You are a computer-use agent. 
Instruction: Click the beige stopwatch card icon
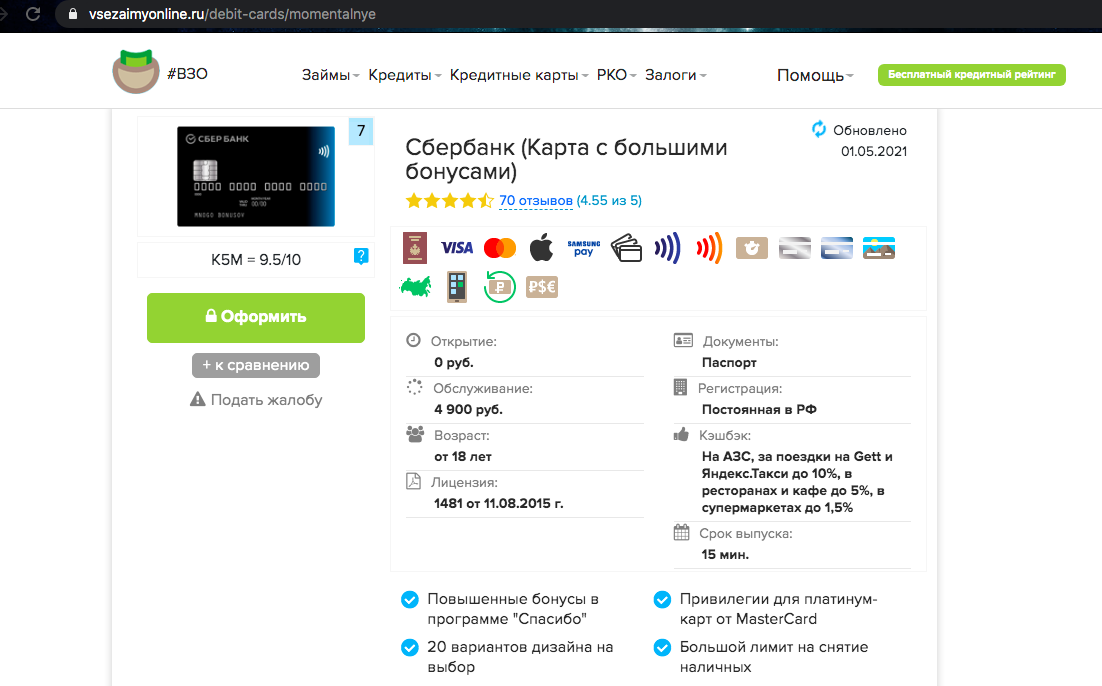[752, 248]
